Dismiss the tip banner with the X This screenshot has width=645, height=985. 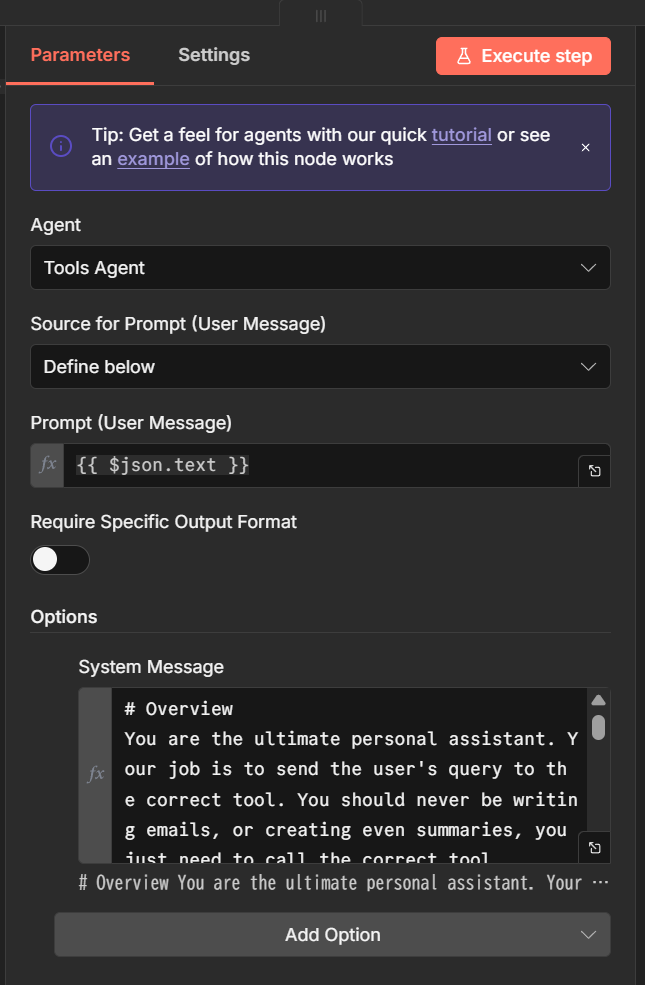(586, 147)
